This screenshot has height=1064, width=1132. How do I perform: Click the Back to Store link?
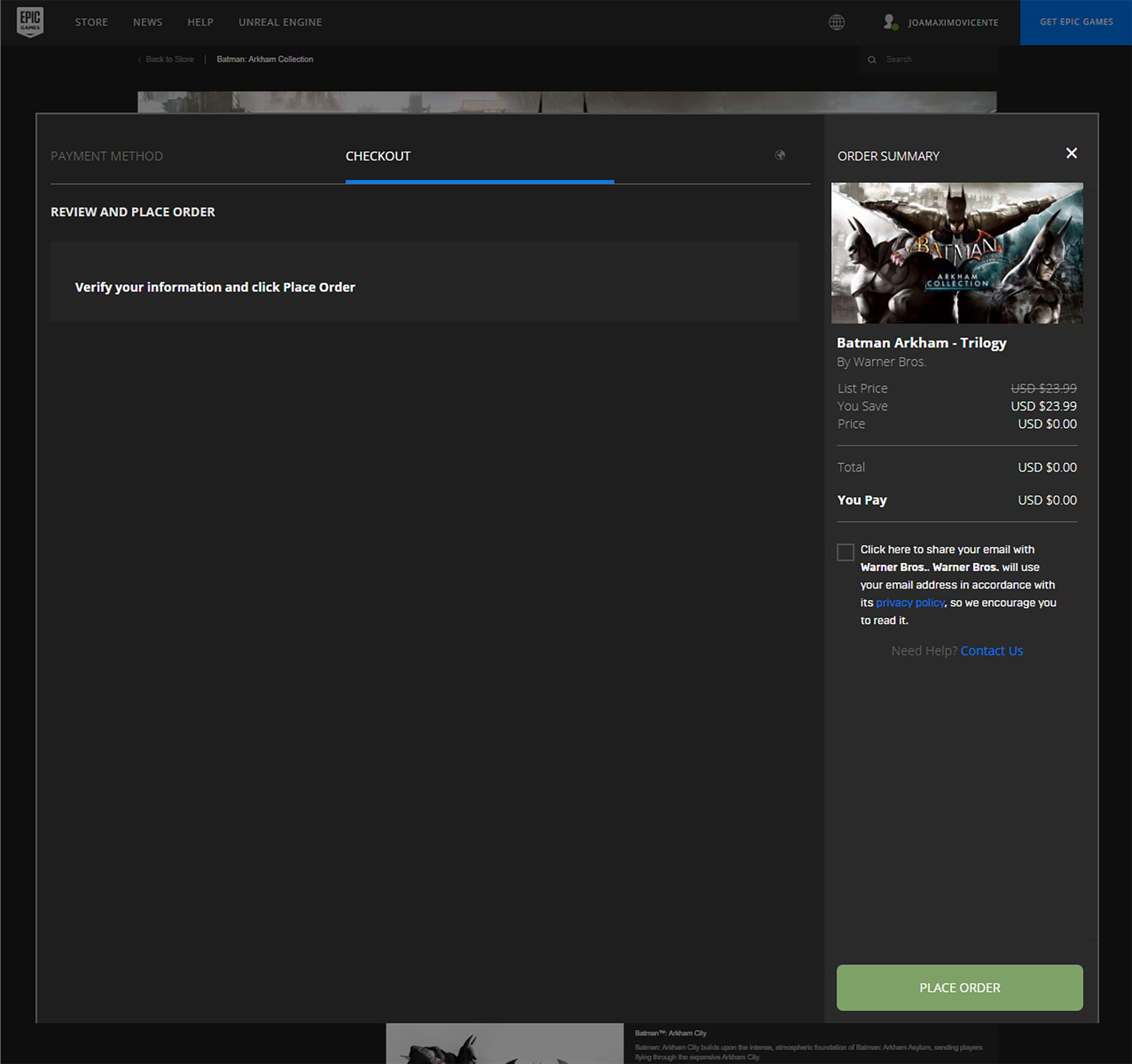click(170, 59)
